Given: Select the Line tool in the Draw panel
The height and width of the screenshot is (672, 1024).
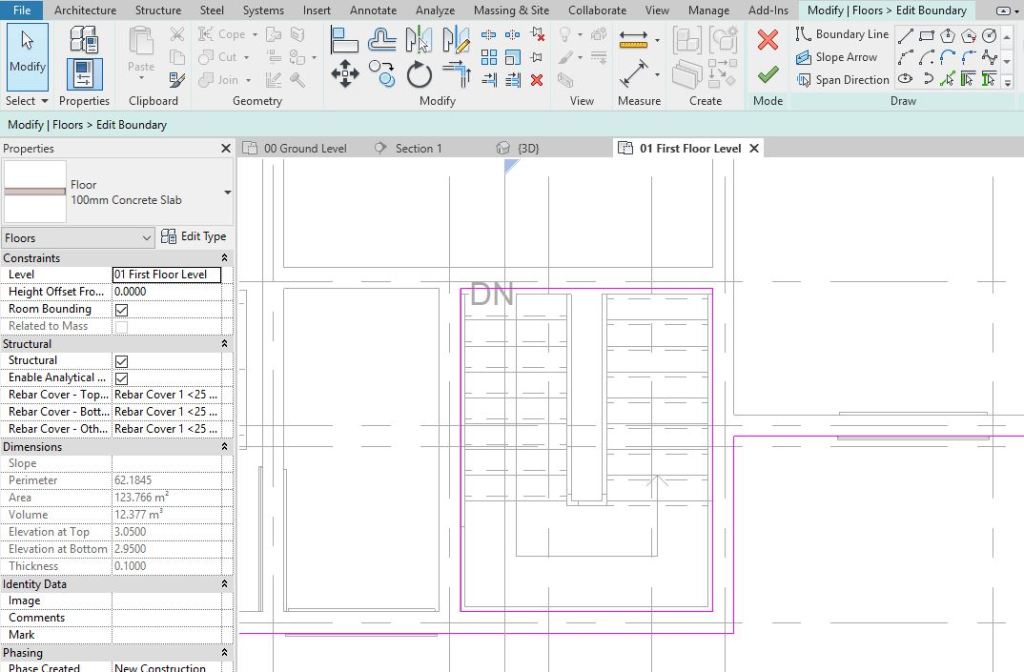Looking at the screenshot, I should point(903,36).
